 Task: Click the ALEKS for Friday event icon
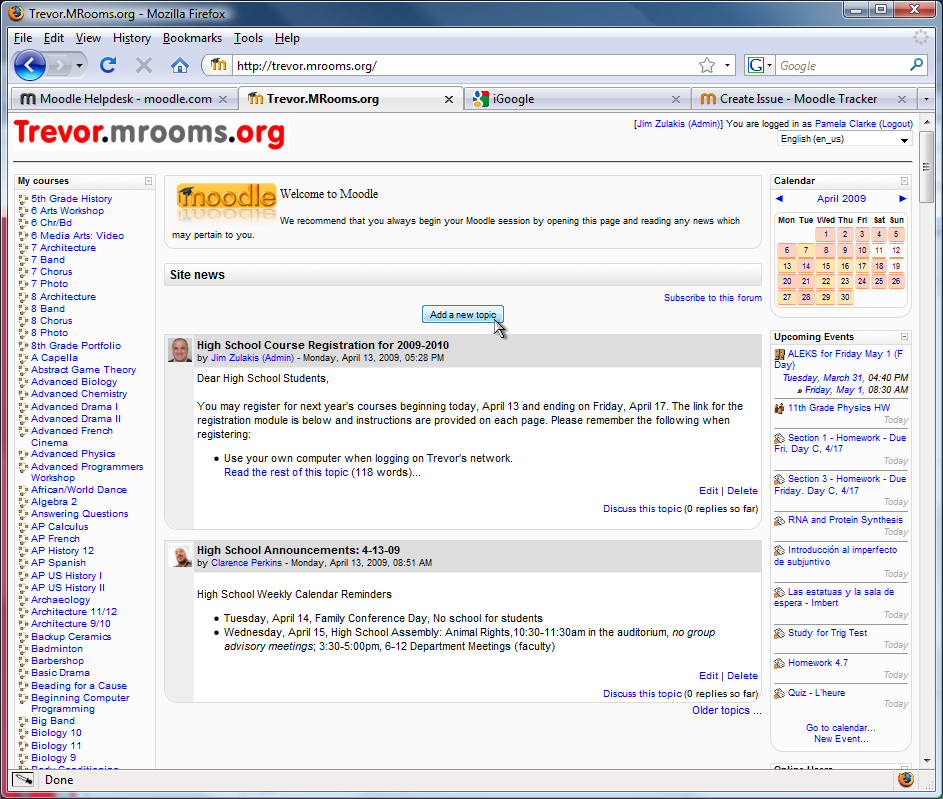coord(779,354)
